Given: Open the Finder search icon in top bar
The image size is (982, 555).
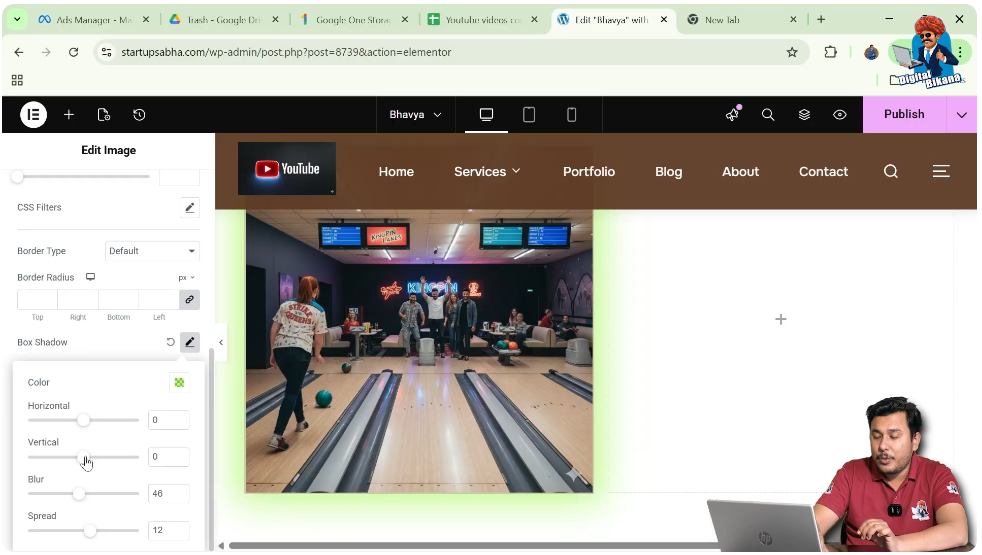Looking at the screenshot, I should pyautogui.click(x=768, y=115).
